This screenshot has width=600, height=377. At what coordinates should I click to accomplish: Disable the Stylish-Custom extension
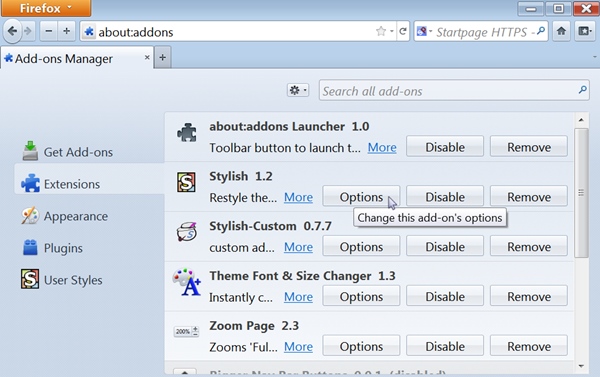pos(445,246)
